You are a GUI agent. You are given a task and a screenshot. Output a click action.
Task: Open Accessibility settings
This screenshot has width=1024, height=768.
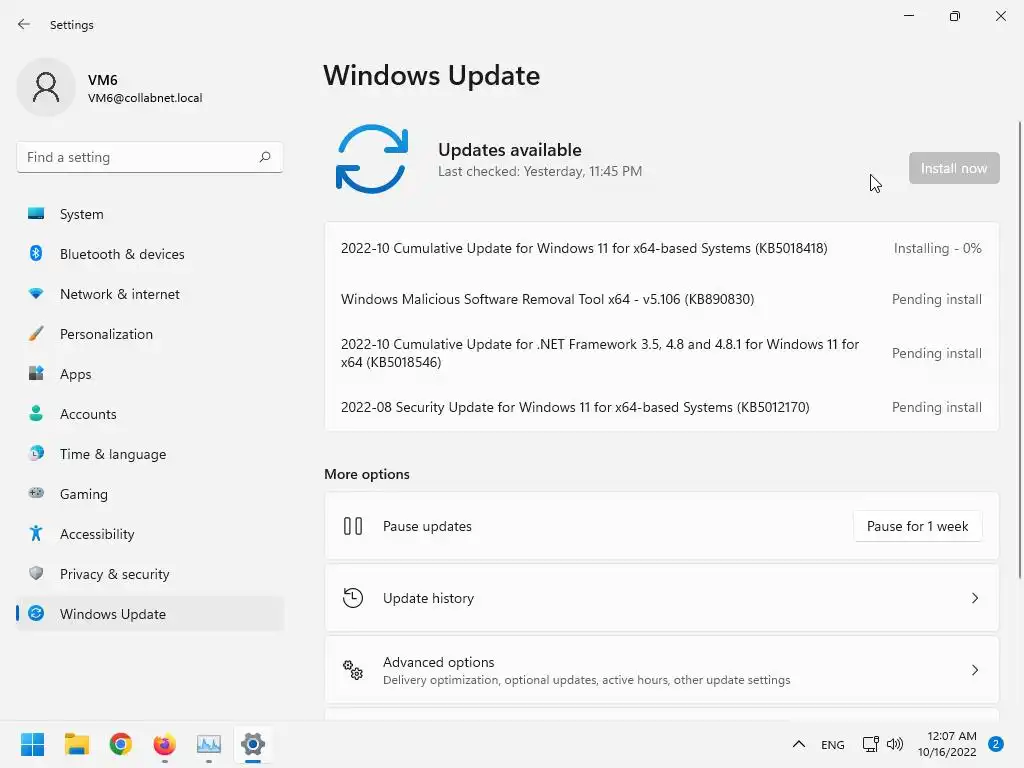[x=150, y=534]
